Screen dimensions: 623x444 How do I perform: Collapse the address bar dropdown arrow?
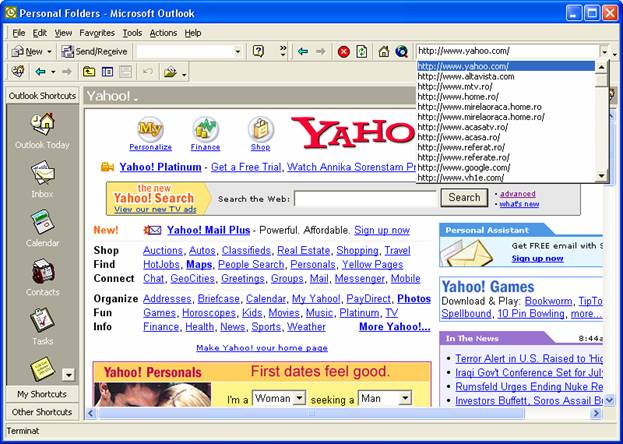604,51
